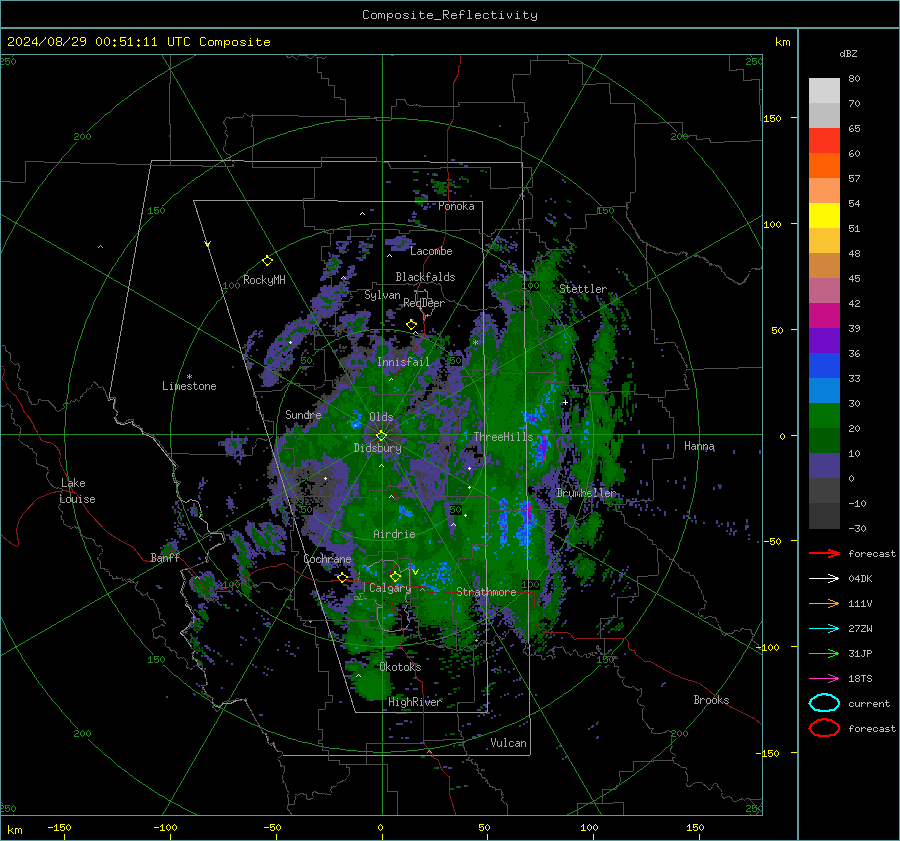The width and height of the screenshot is (900, 841).
Task: Click the green 31JP arrow icon
Action: tap(824, 653)
